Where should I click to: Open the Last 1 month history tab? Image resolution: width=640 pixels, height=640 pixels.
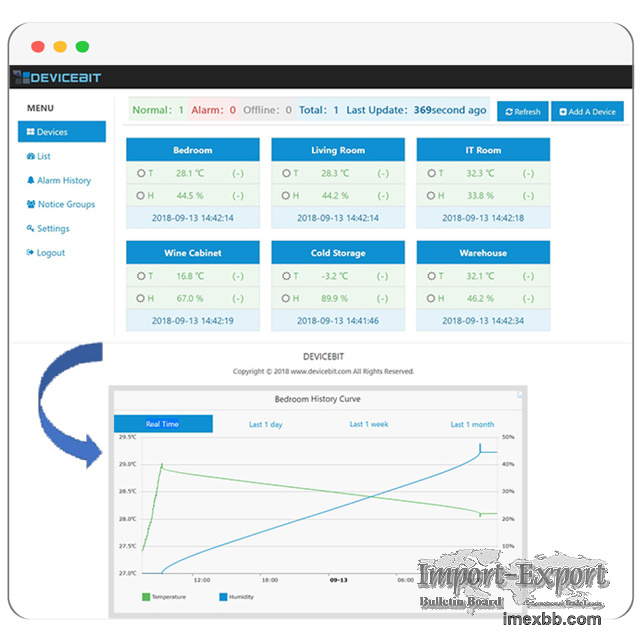tap(472, 425)
